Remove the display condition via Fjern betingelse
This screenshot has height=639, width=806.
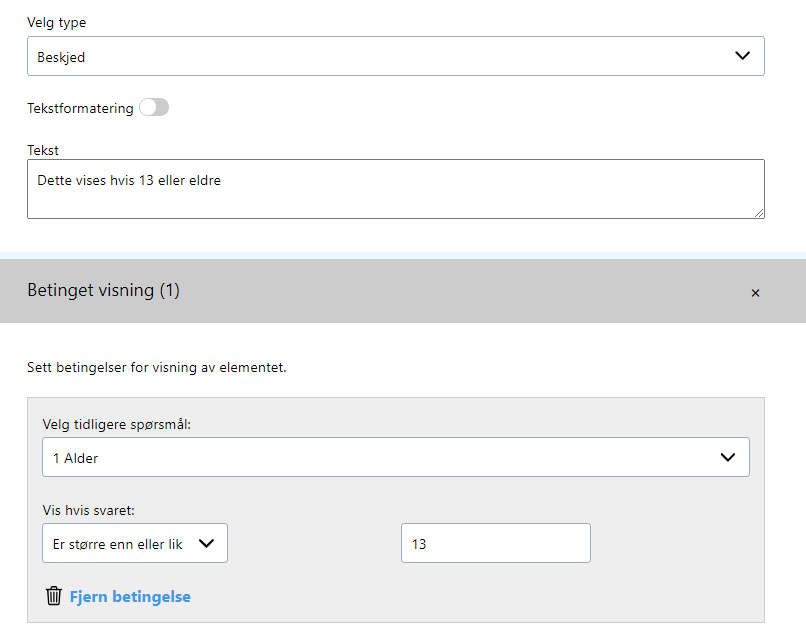click(130, 595)
